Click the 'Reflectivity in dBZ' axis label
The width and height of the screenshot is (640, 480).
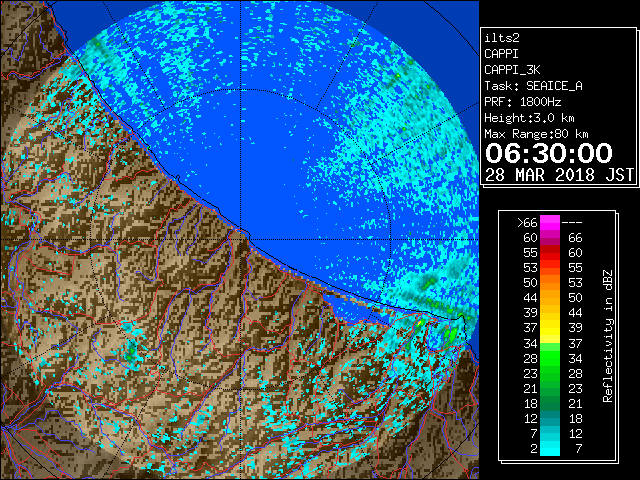click(608, 336)
